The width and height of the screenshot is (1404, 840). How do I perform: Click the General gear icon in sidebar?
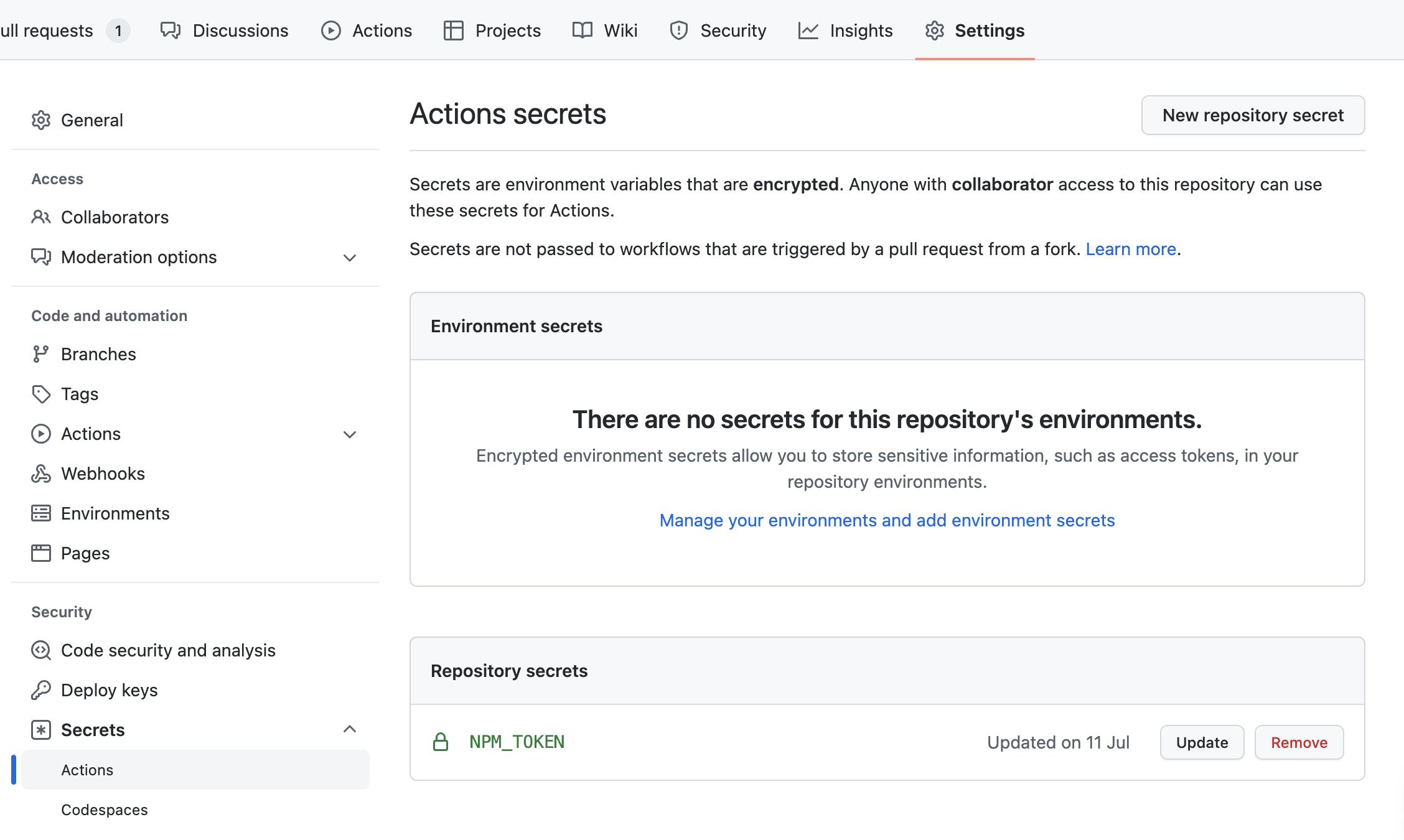[41, 120]
